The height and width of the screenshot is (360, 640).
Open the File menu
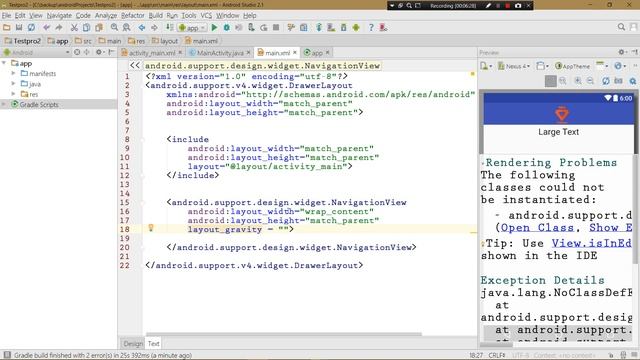pos(6,16)
